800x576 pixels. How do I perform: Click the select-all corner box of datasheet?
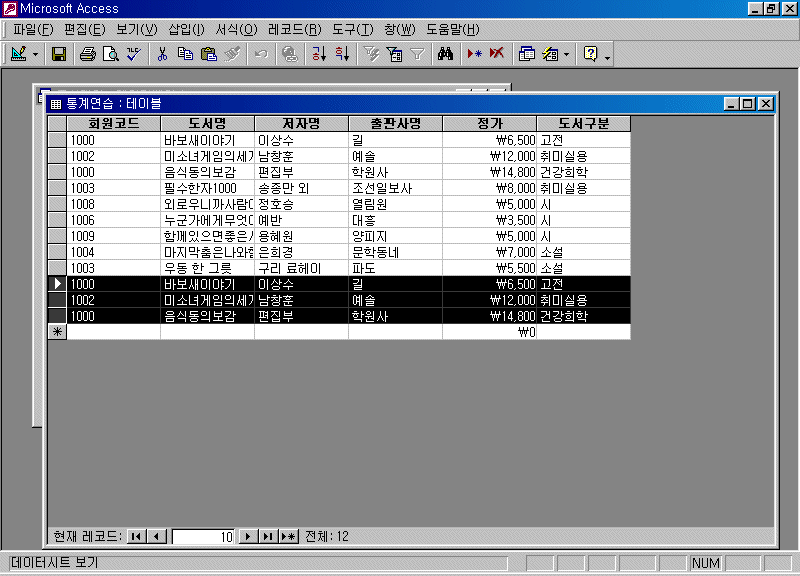(57, 123)
